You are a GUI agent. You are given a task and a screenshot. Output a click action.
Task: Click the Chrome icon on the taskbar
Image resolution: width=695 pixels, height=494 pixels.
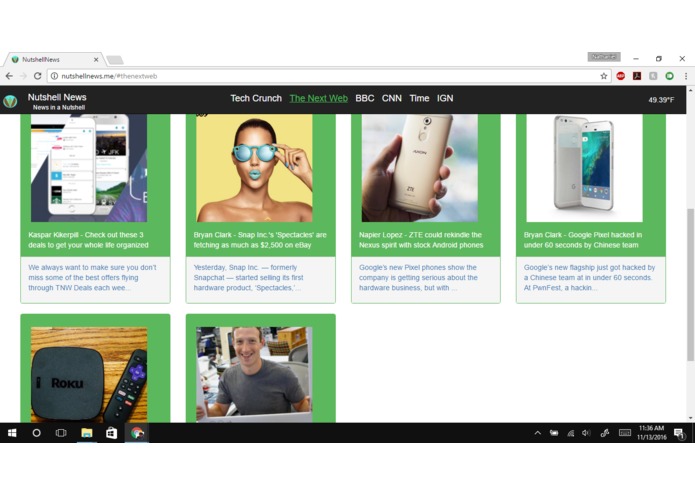(137, 433)
